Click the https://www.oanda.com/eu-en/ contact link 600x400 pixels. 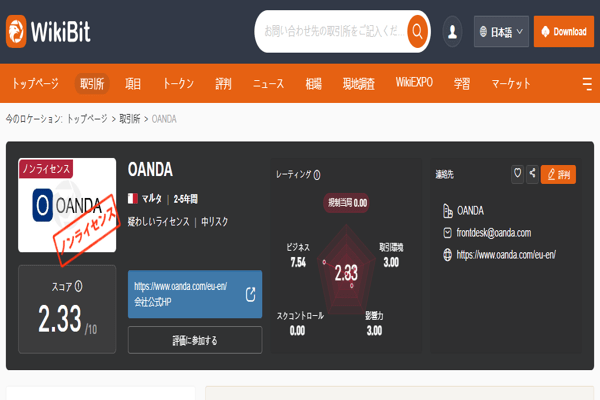(506, 255)
